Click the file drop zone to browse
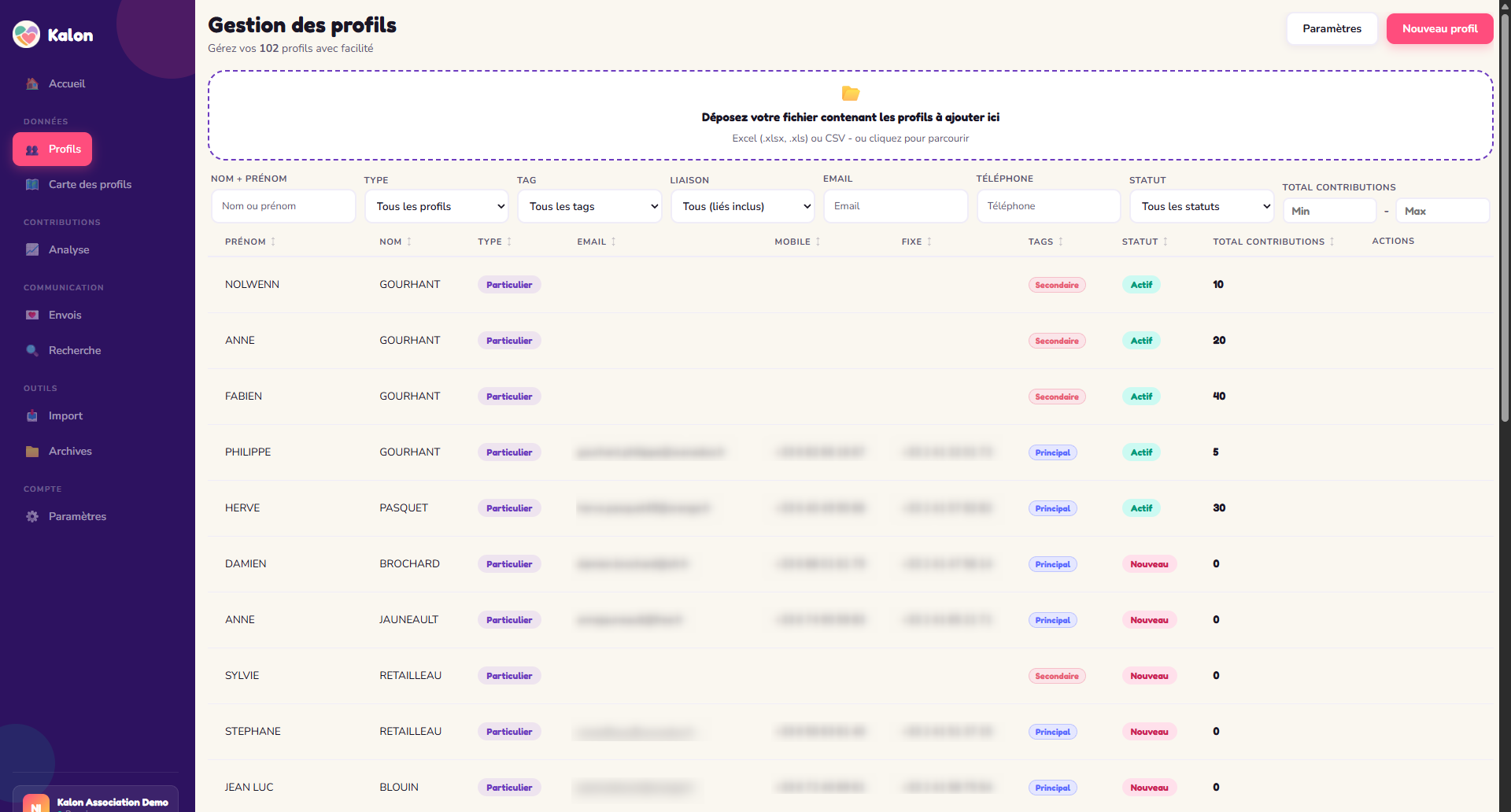The image size is (1511, 812). tap(850, 115)
